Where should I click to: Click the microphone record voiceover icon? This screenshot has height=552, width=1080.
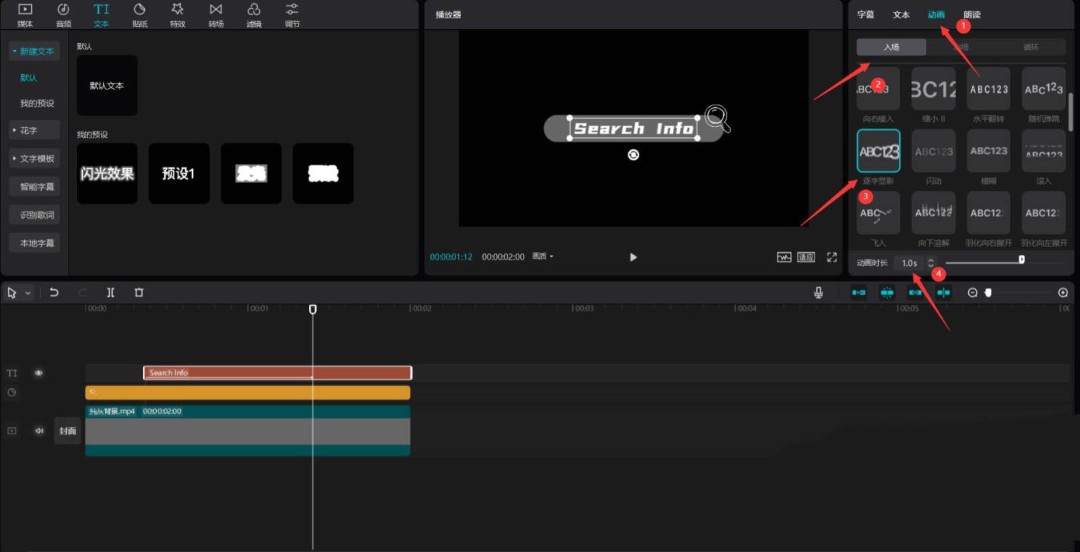click(x=818, y=292)
